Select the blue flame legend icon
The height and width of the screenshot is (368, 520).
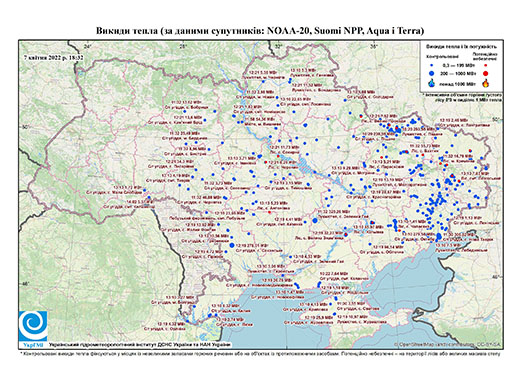point(432,83)
